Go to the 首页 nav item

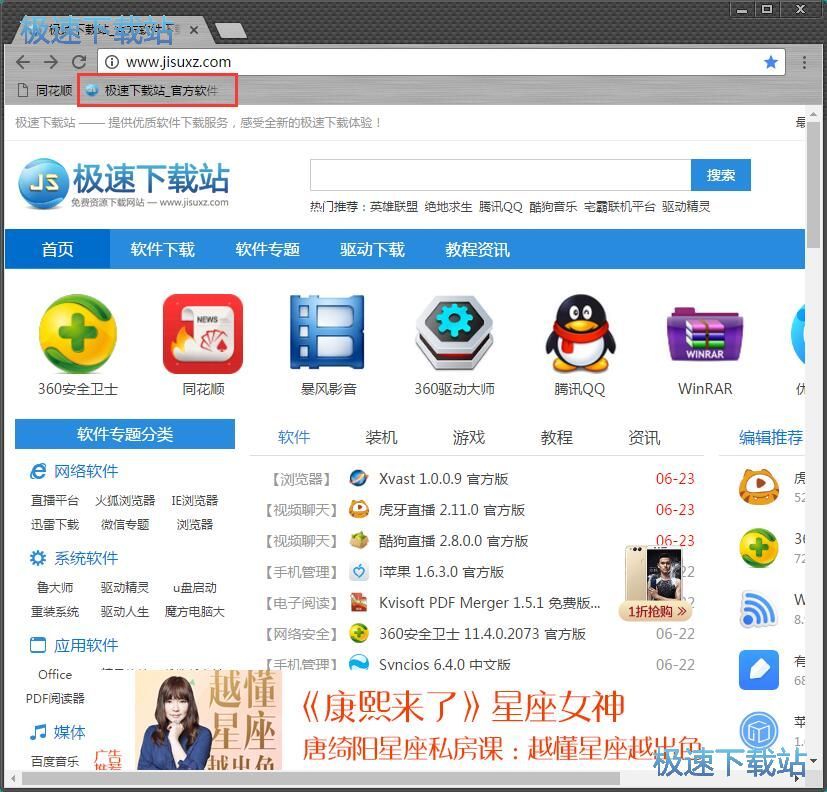pyautogui.click(x=57, y=249)
